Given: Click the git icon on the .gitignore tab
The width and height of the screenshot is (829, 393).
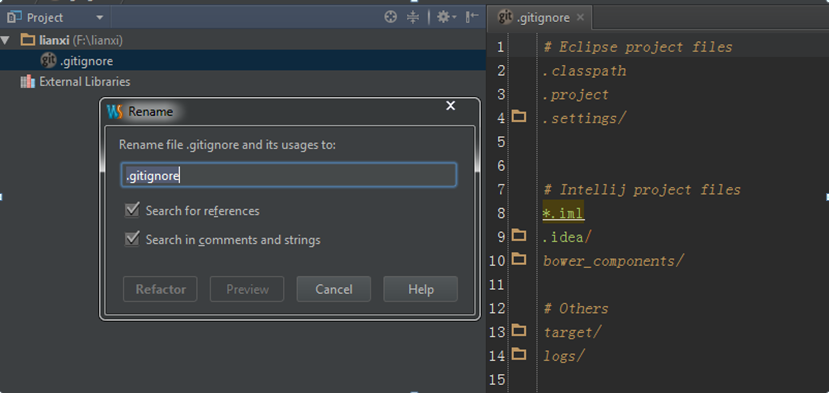Looking at the screenshot, I should pyautogui.click(x=505, y=17).
